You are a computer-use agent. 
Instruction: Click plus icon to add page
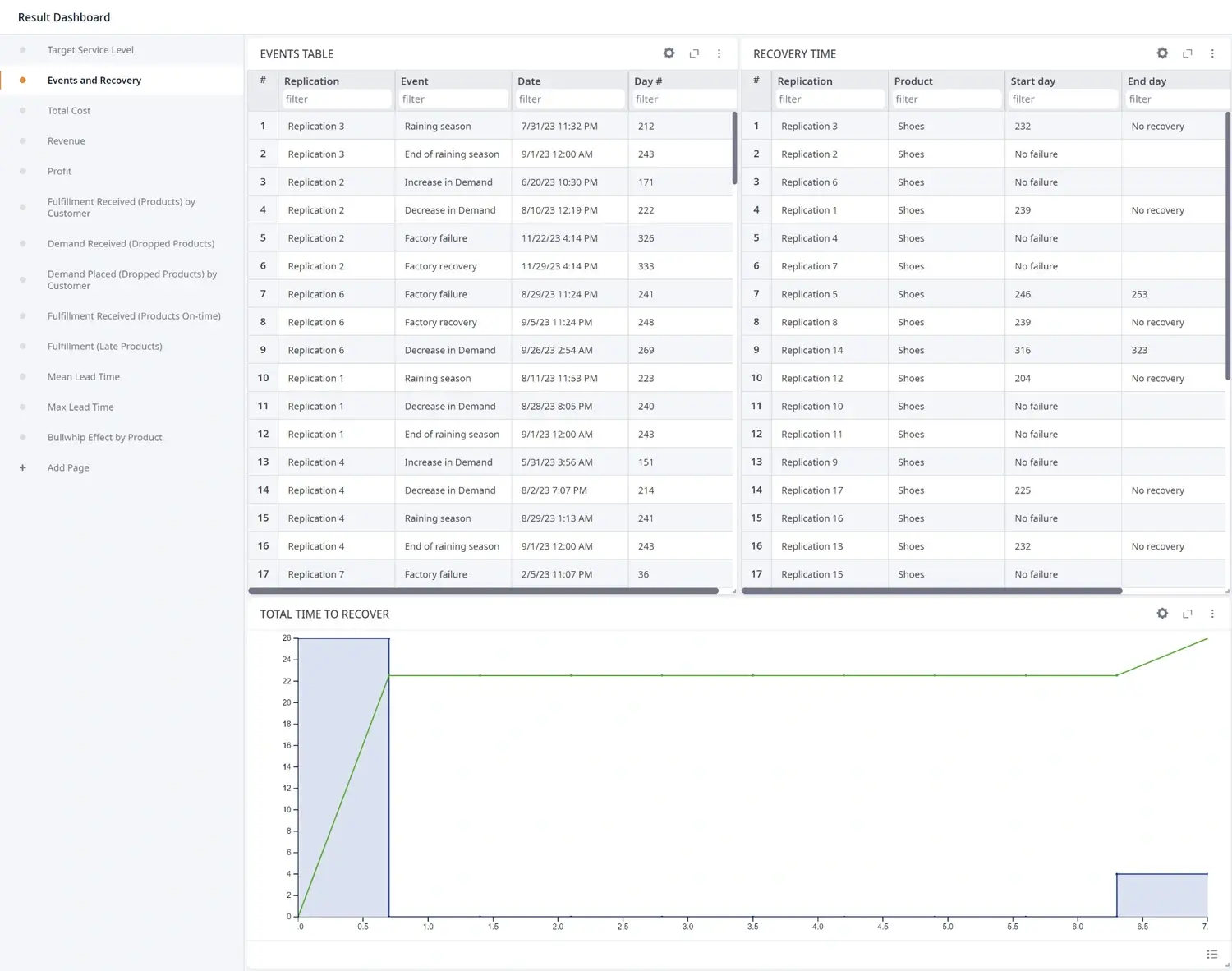(x=23, y=467)
